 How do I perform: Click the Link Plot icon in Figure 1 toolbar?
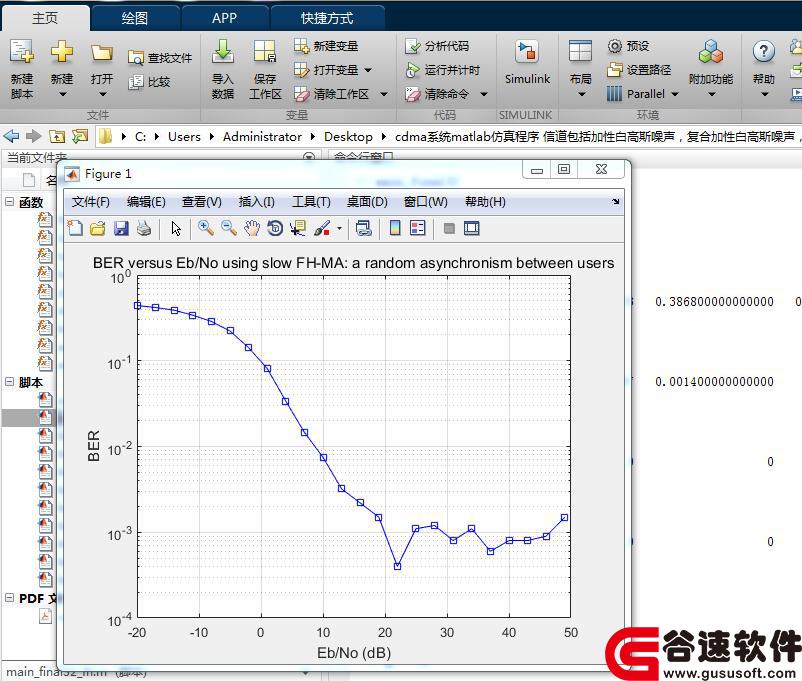click(364, 228)
